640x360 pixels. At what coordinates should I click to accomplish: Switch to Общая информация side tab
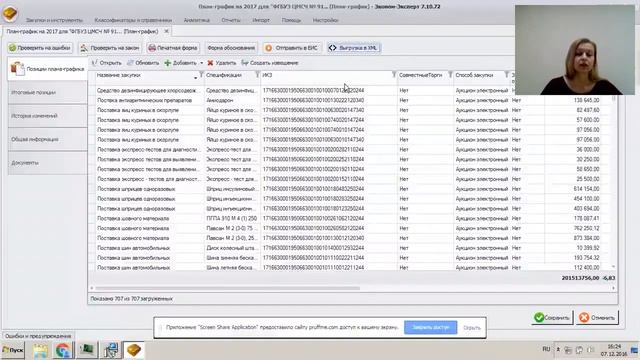pos(47,139)
